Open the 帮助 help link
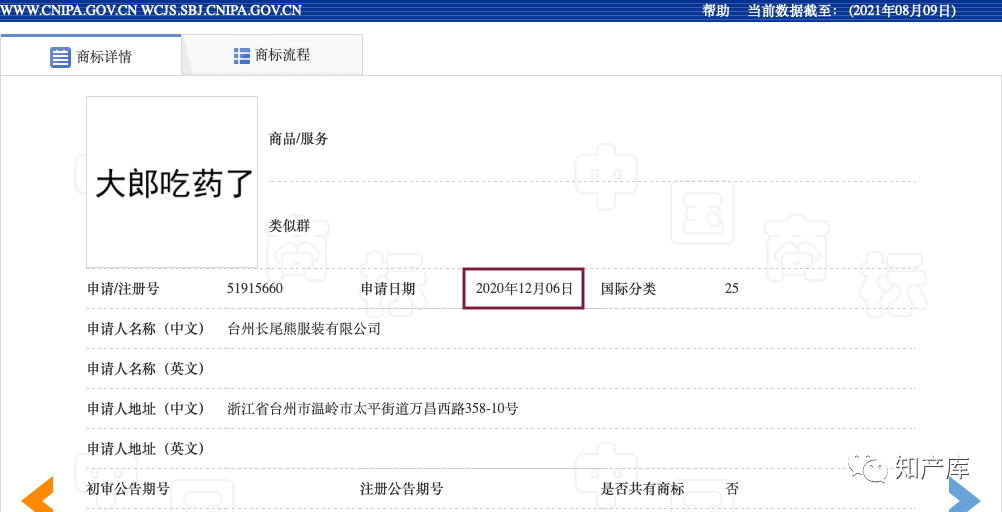The image size is (1002, 512). click(x=716, y=11)
